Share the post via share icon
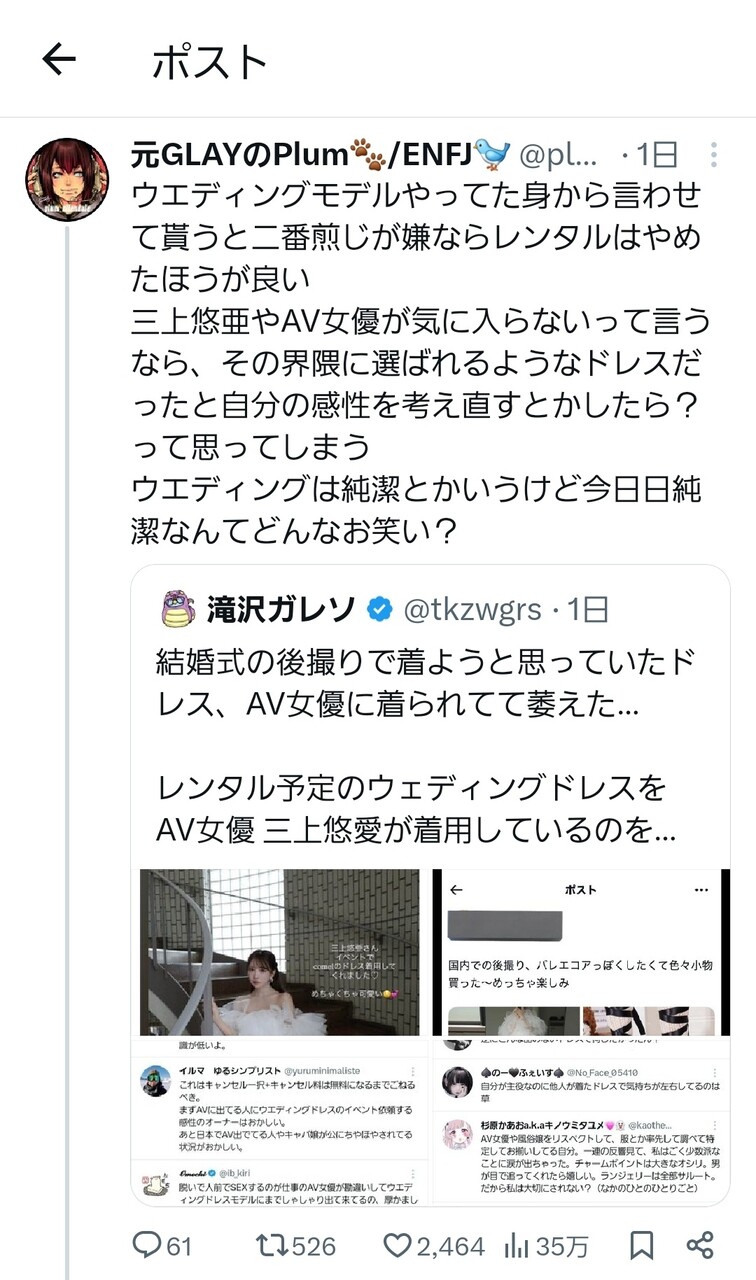This screenshot has height=1280, width=756. 700,1245
